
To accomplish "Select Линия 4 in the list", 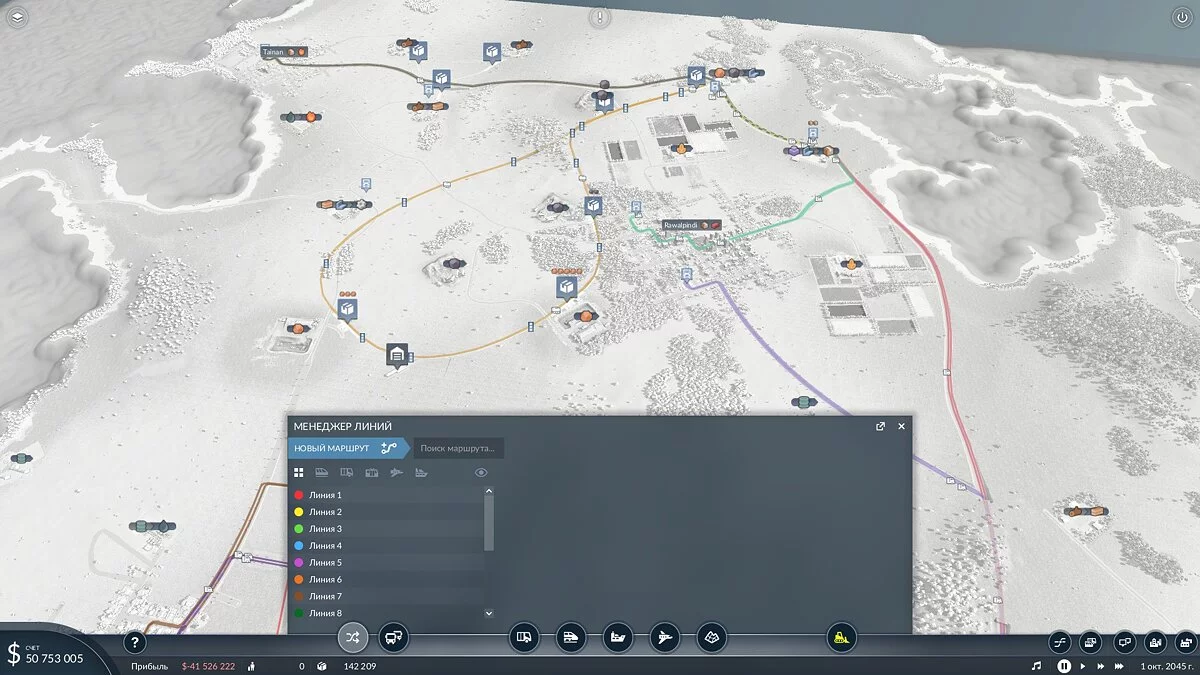I will [387, 546].
